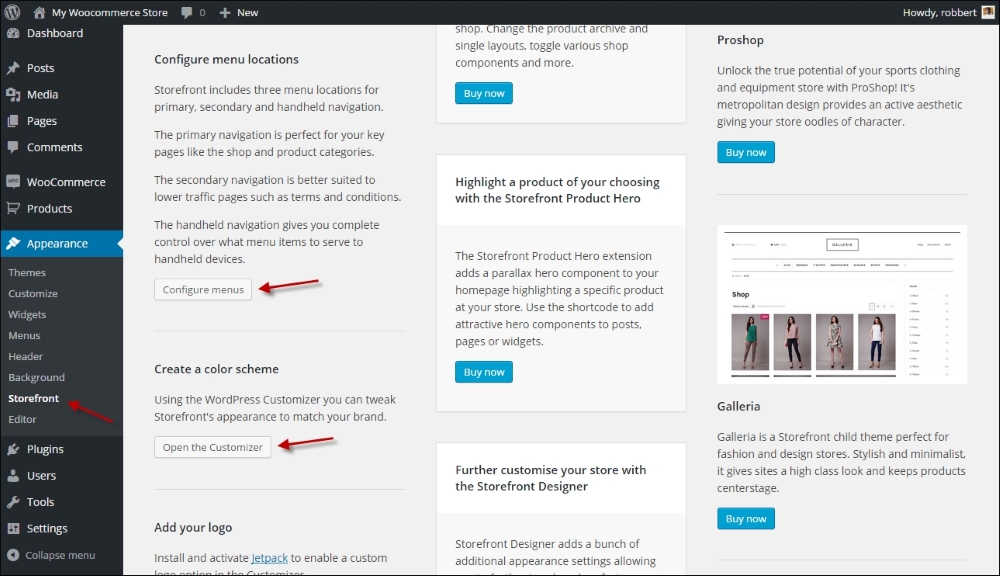Click the Add your logo heading
Image resolution: width=1000 pixels, height=576 pixels.
coord(193,528)
